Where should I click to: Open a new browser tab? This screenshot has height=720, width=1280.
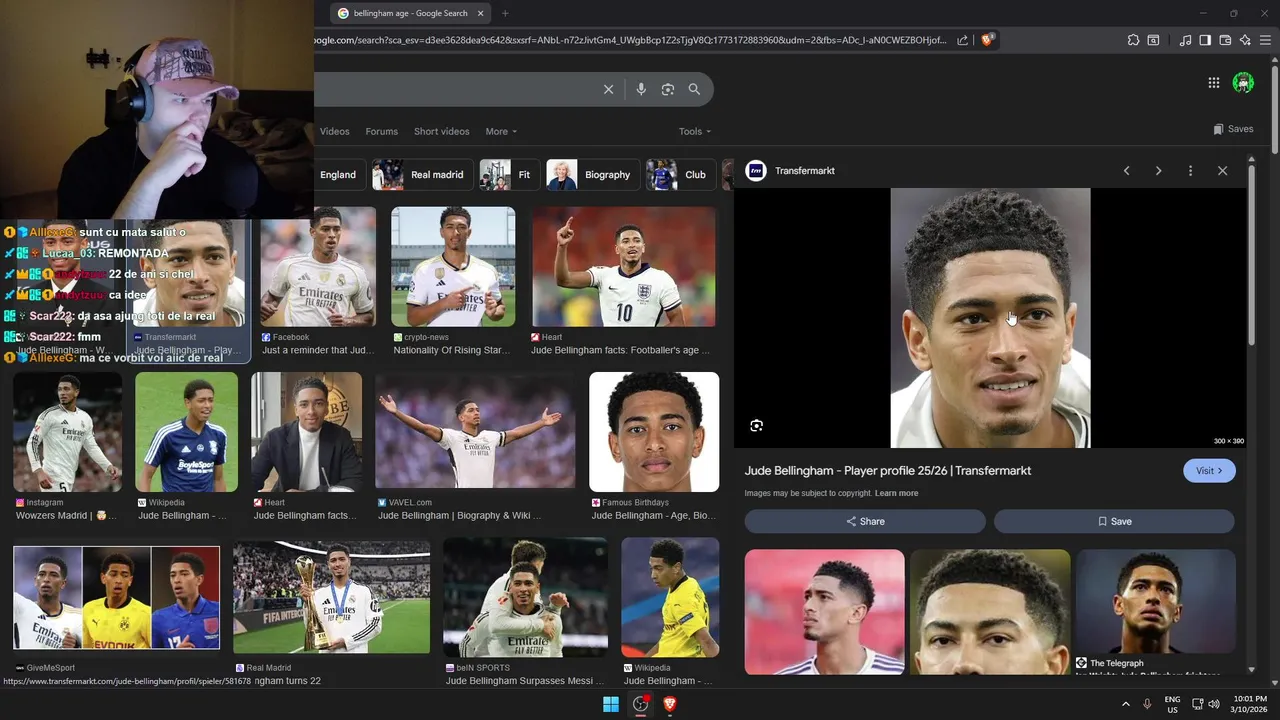pyautogui.click(x=505, y=13)
